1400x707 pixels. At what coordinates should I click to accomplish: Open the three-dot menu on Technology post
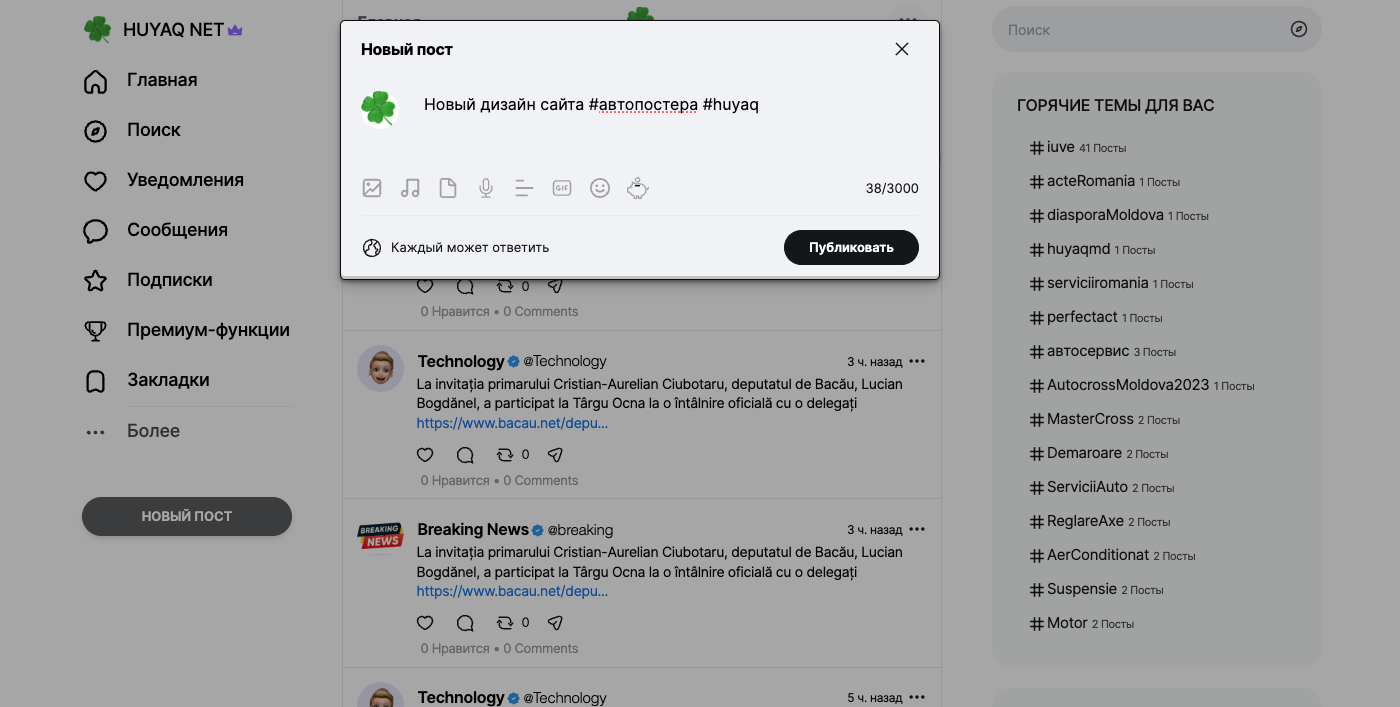point(917,361)
